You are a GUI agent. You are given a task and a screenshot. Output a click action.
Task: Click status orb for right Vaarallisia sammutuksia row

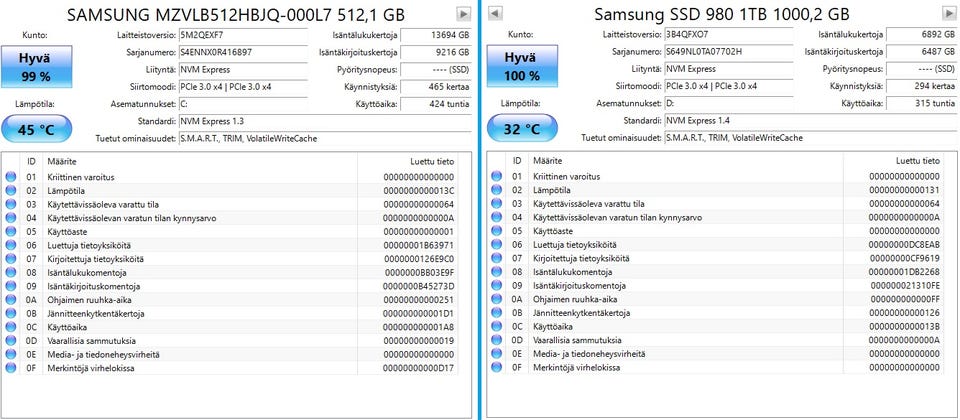coord(497,340)
